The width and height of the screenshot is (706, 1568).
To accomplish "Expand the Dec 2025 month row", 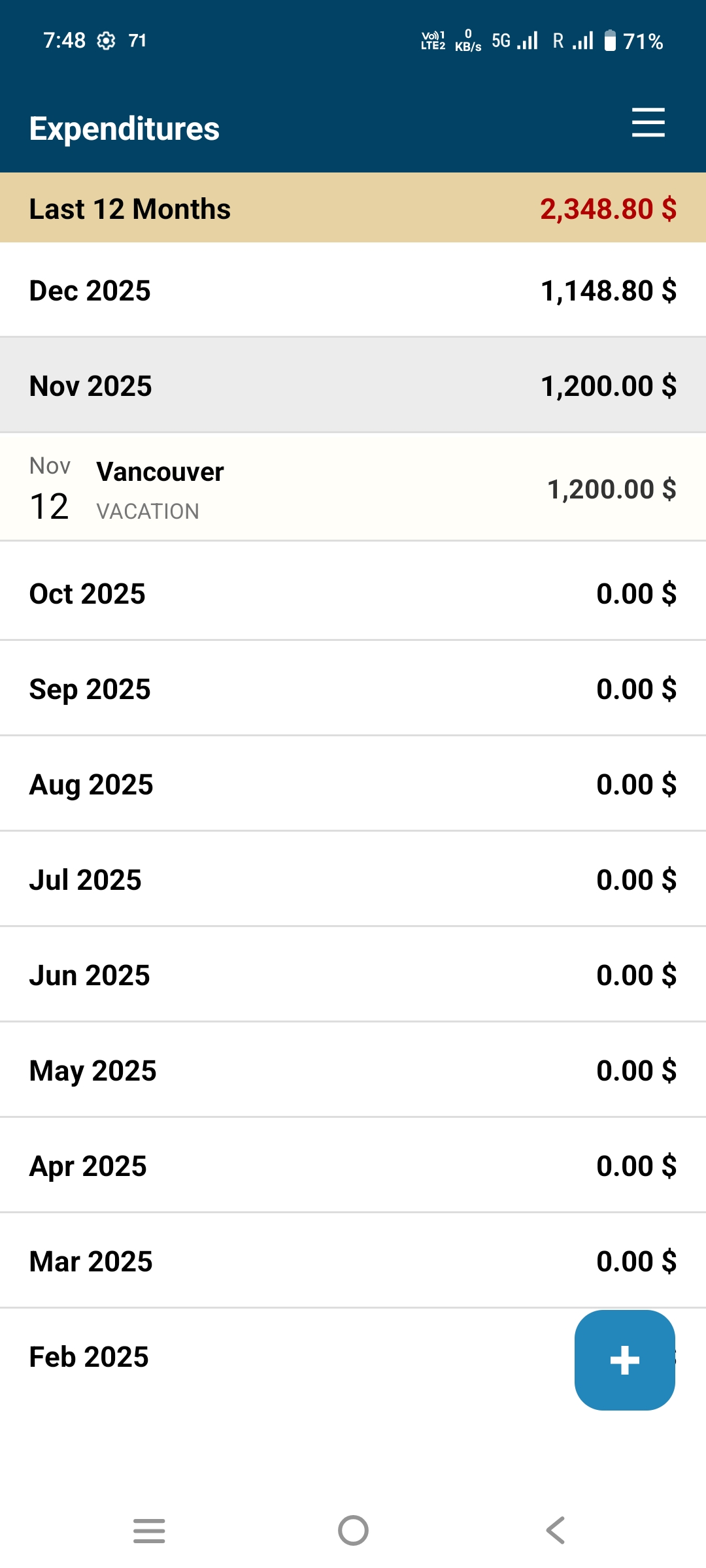I will point(353,290).
